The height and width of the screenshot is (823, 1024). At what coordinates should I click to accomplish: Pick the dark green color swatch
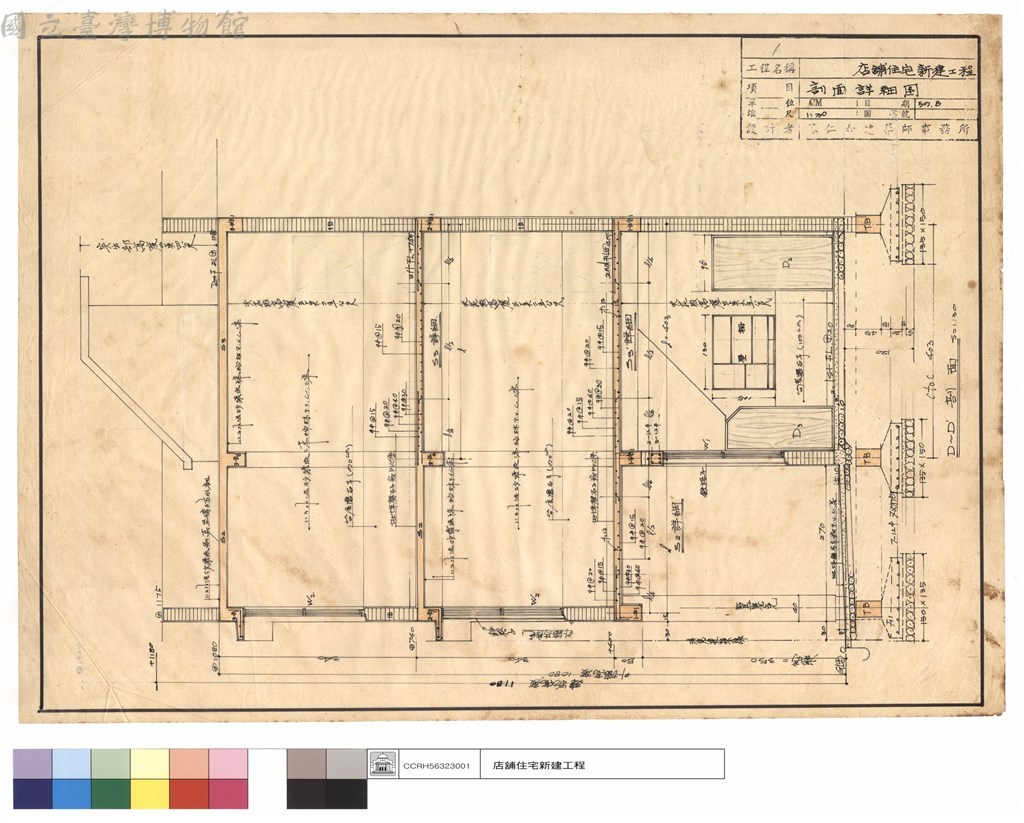(111, 794)
